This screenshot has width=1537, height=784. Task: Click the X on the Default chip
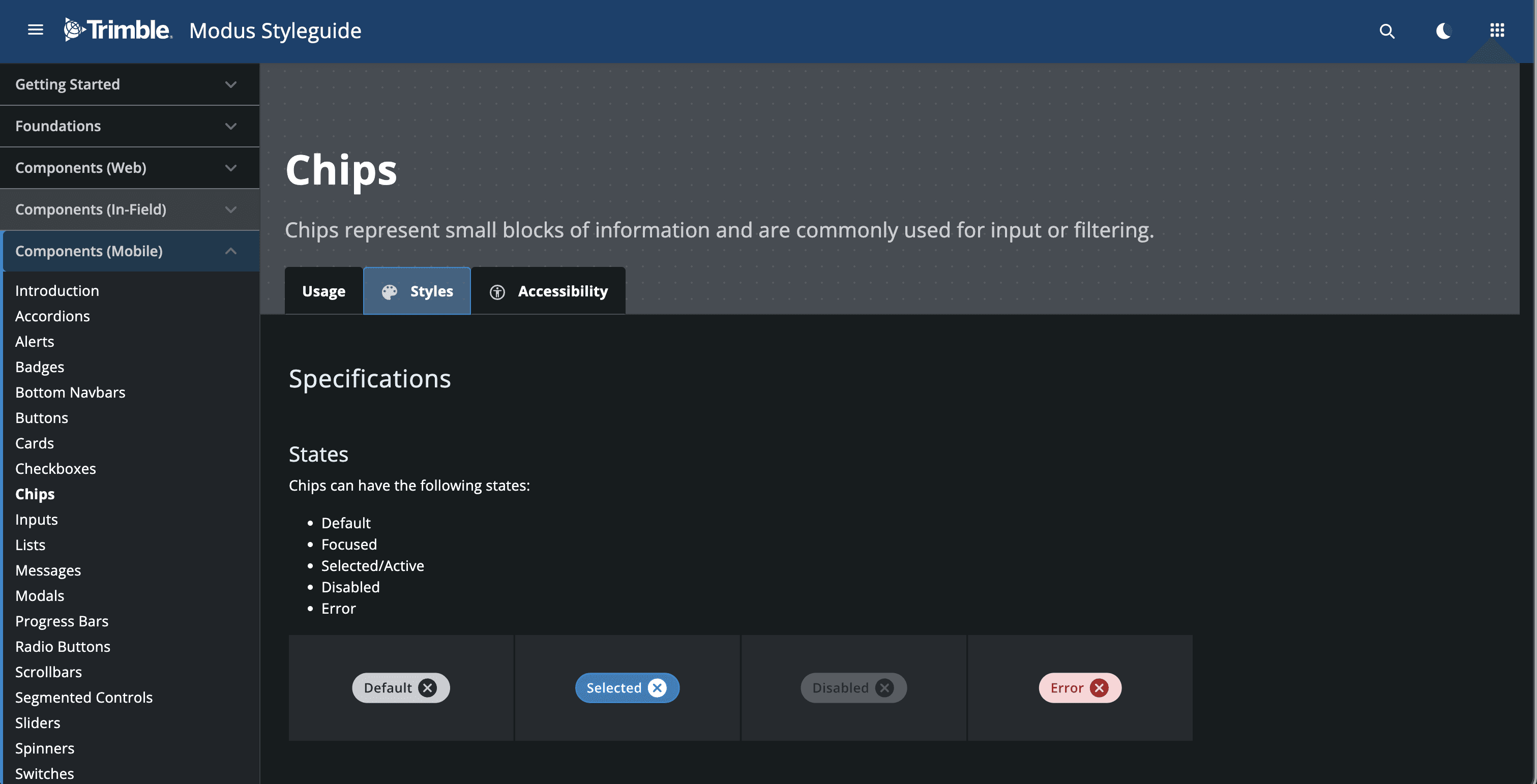pos(427,688)
